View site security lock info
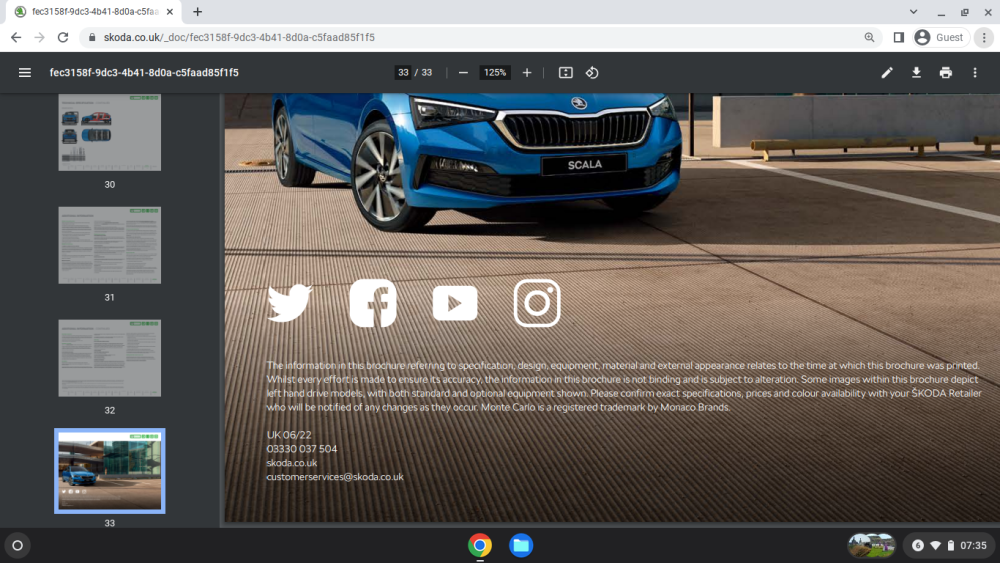This screenshot has width=1000, height=563. (92, 38)
